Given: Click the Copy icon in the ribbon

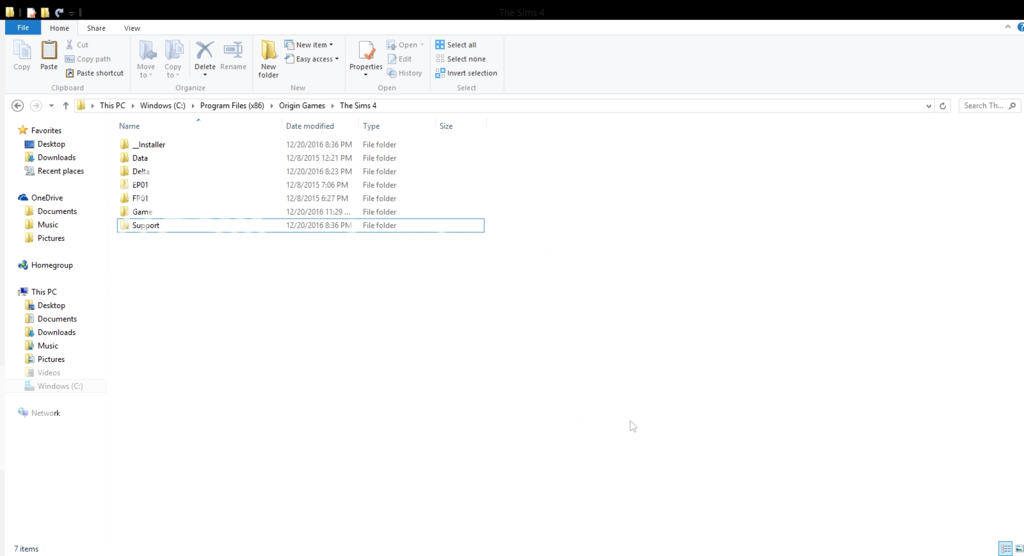Looking at the screenshot, I should (x=22, y=55).
